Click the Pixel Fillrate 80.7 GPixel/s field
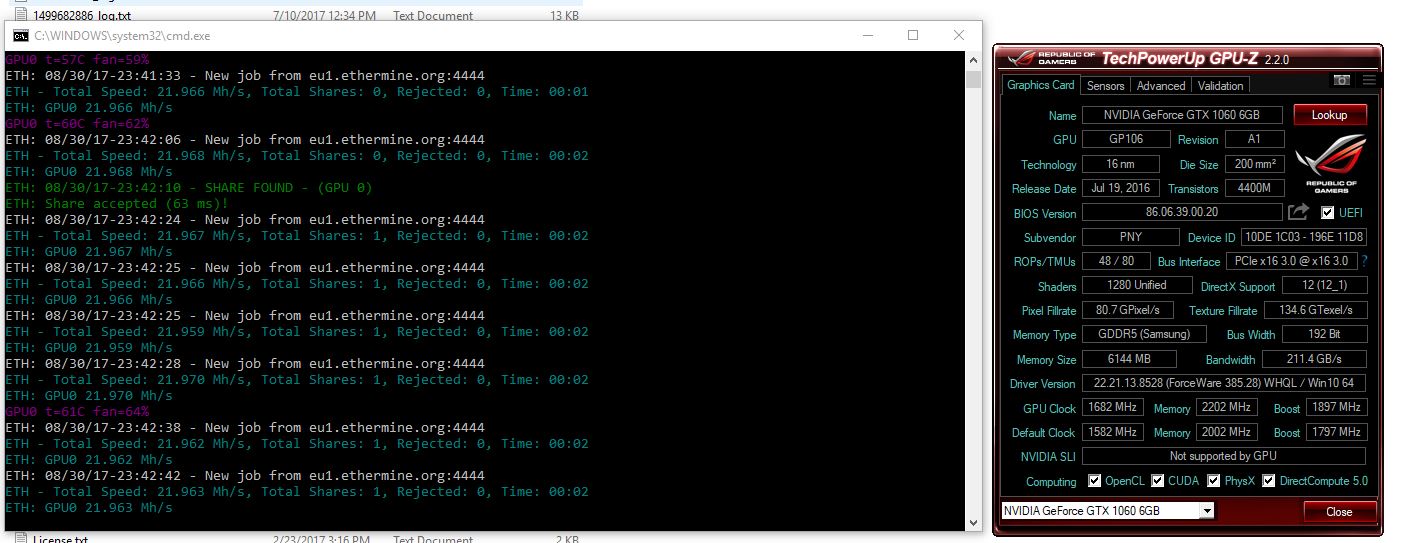Image resolution: width=1425 pixels, height=543 pixels. pos(1128,310)
